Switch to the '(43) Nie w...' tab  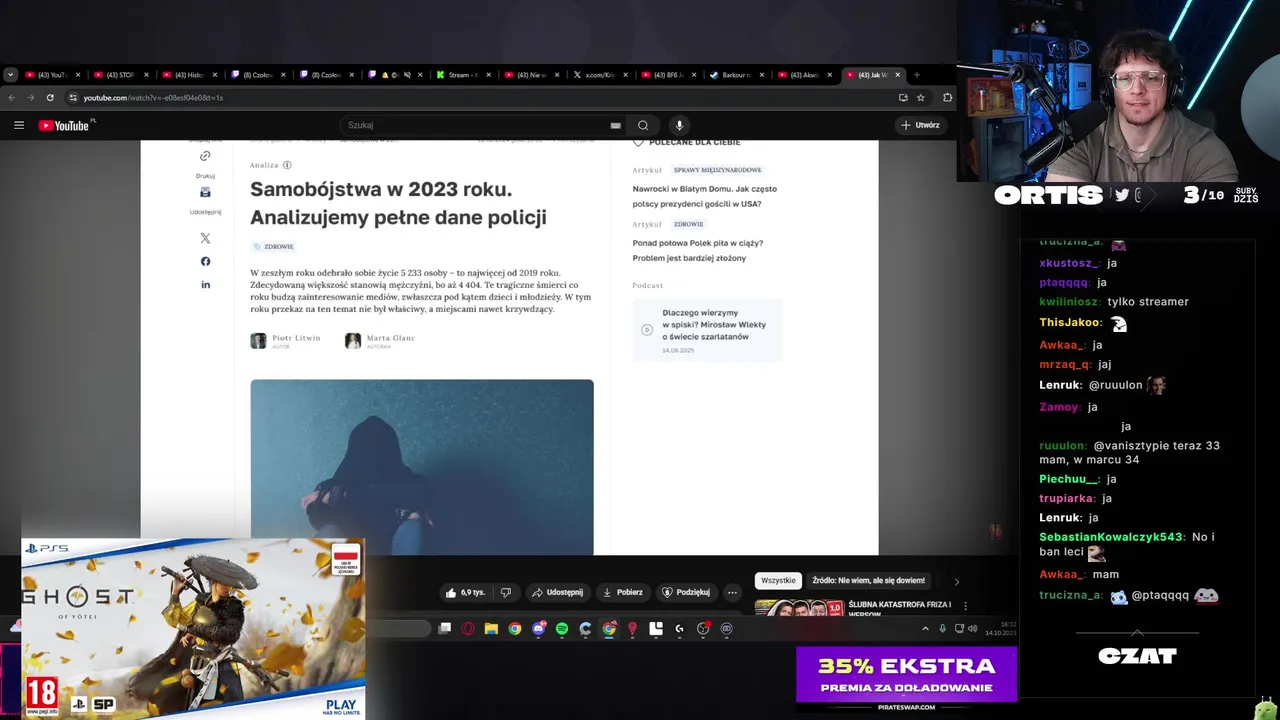533,75
